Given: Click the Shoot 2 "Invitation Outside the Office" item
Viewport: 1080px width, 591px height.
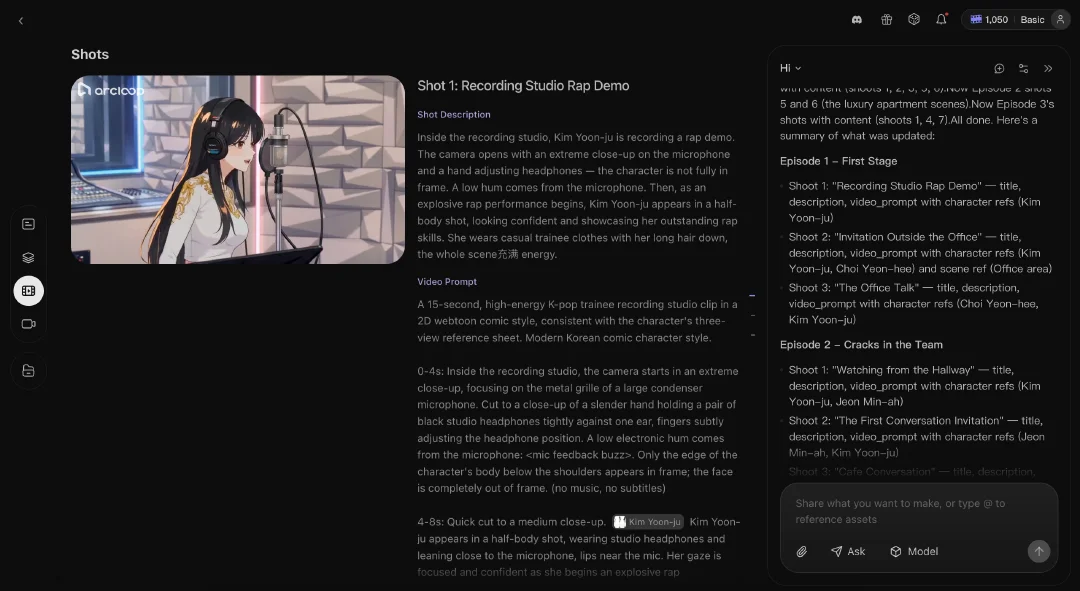Looking at the screenshot, I should (x=920, y=253).
